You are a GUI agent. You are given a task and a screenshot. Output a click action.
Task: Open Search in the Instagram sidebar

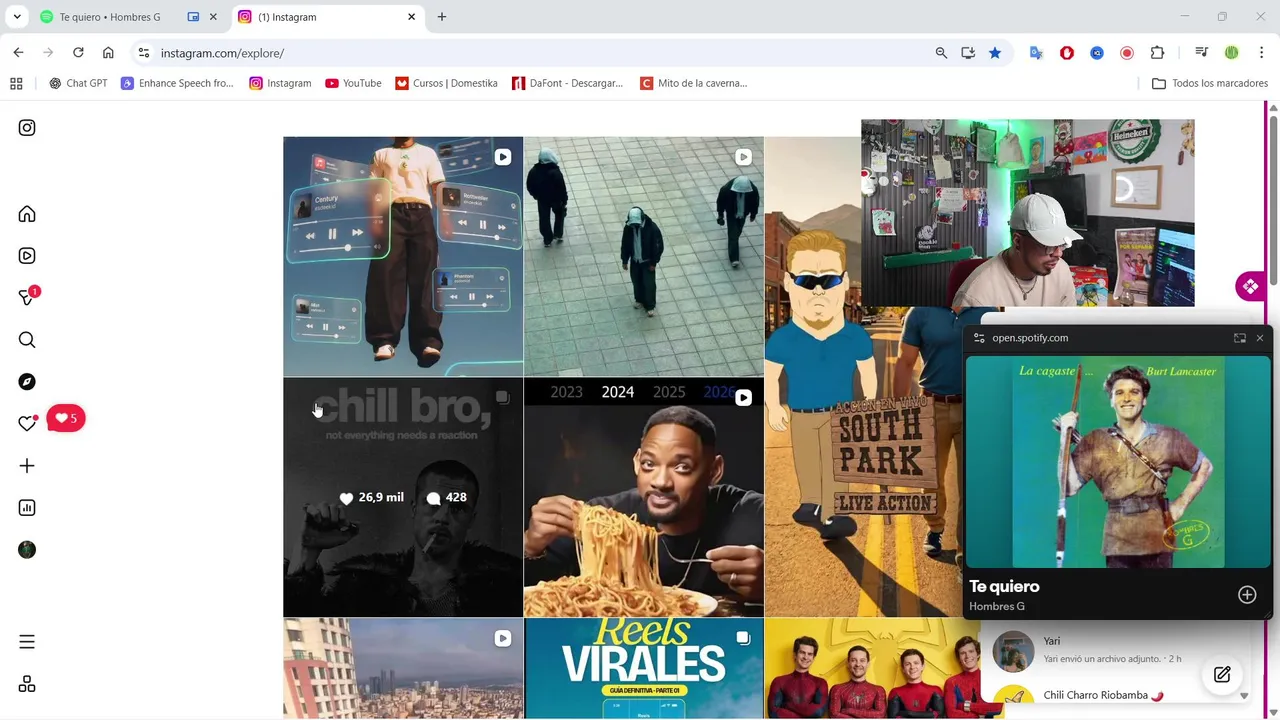tap(27, 340)
